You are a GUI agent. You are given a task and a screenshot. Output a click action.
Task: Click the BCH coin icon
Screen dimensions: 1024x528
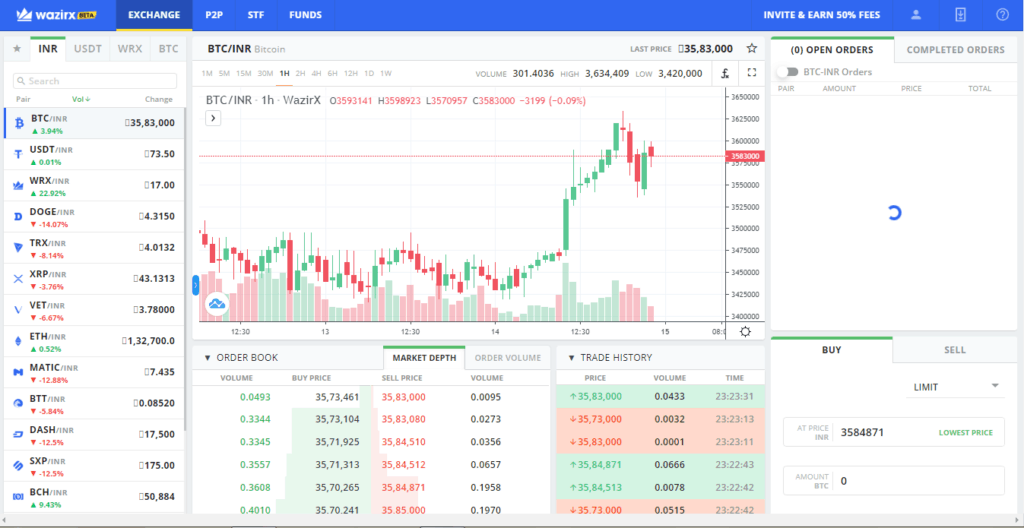click(x=18, y=497)
